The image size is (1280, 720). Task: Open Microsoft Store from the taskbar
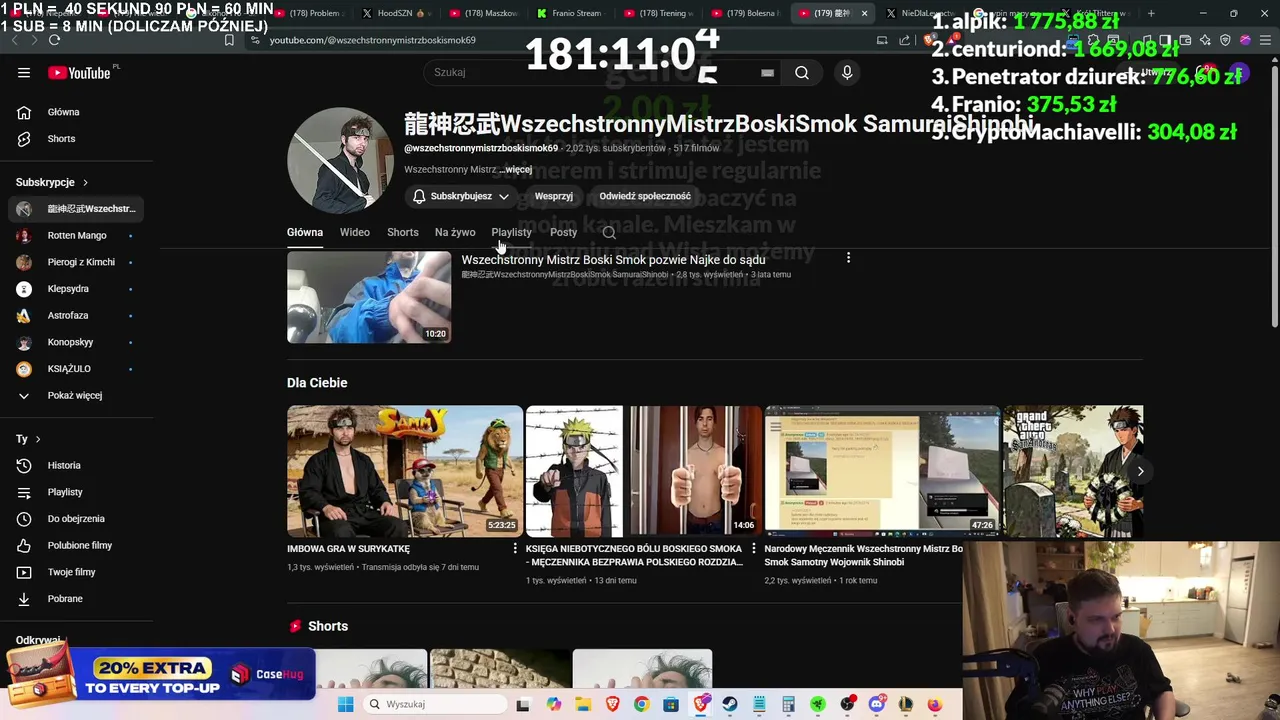coord(671,704)
